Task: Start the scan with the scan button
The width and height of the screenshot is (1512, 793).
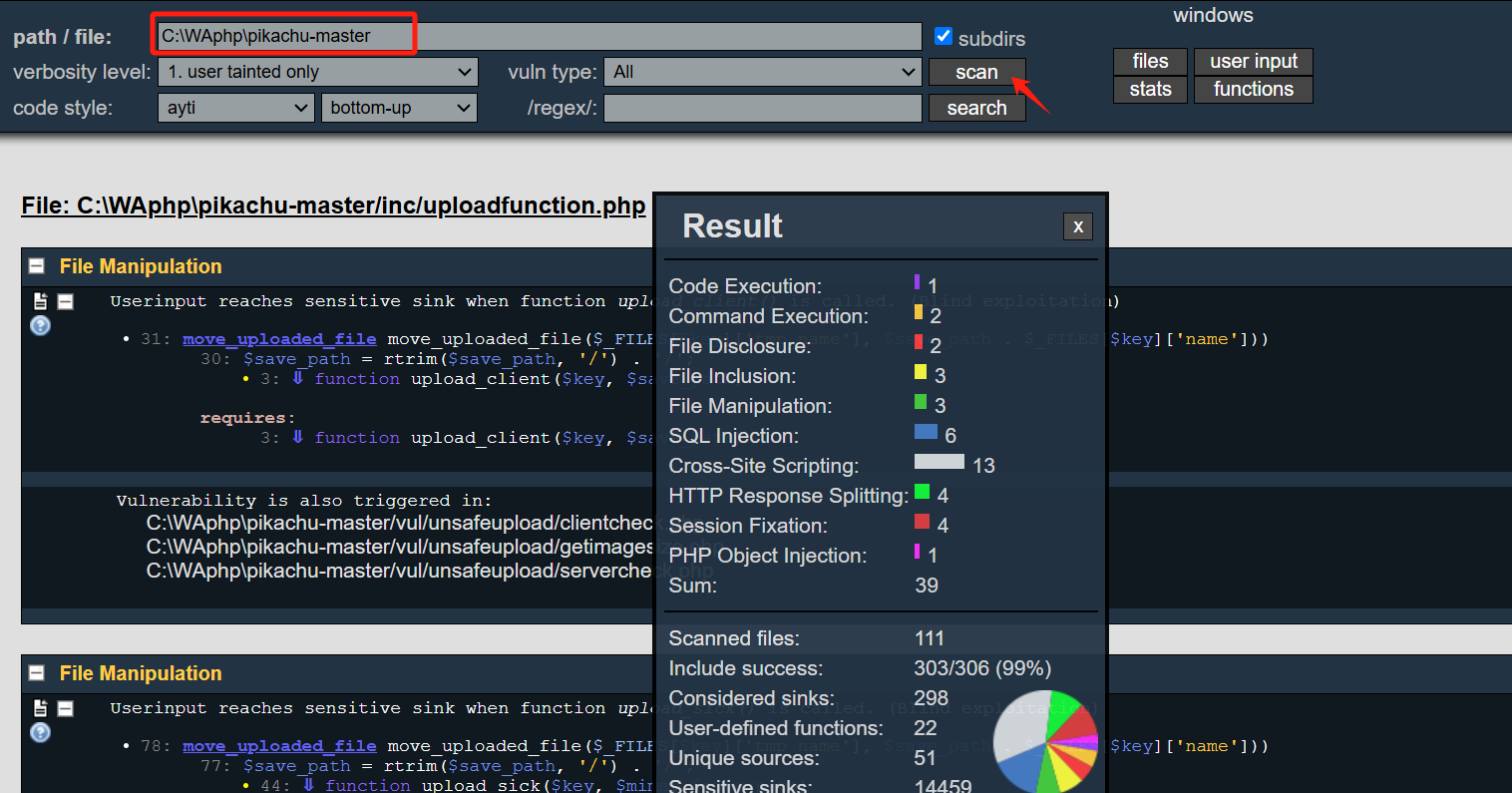Action: point(976,72)
